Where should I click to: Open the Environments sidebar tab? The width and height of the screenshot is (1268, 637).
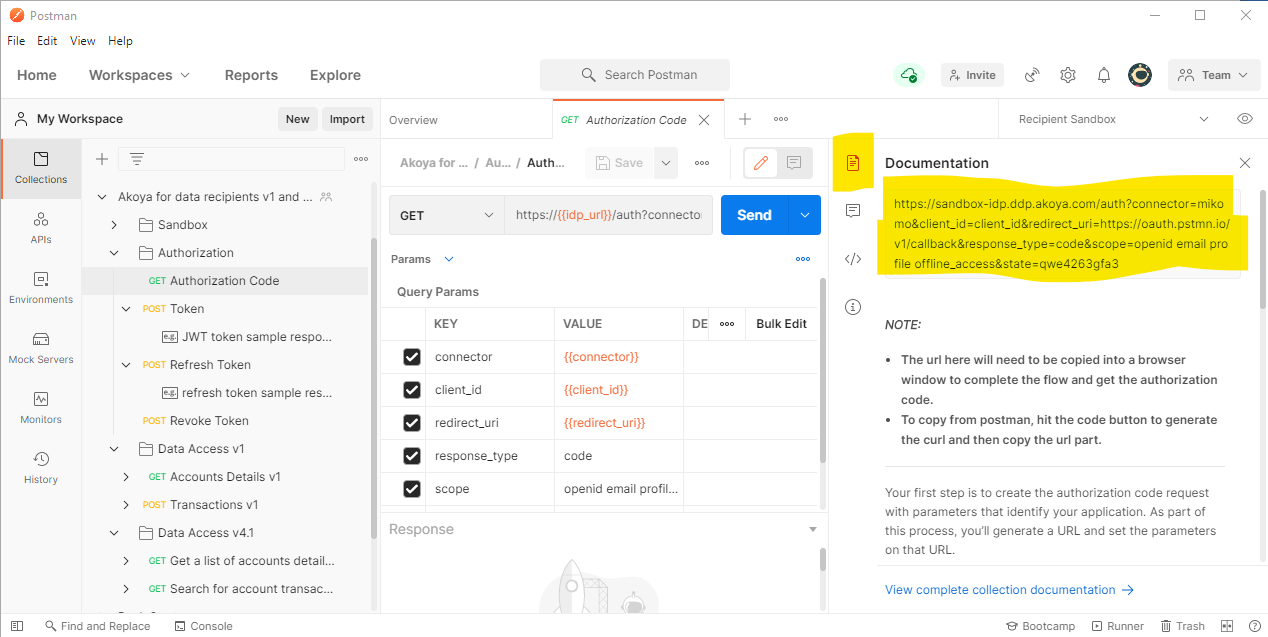click(x=41, y=288)
